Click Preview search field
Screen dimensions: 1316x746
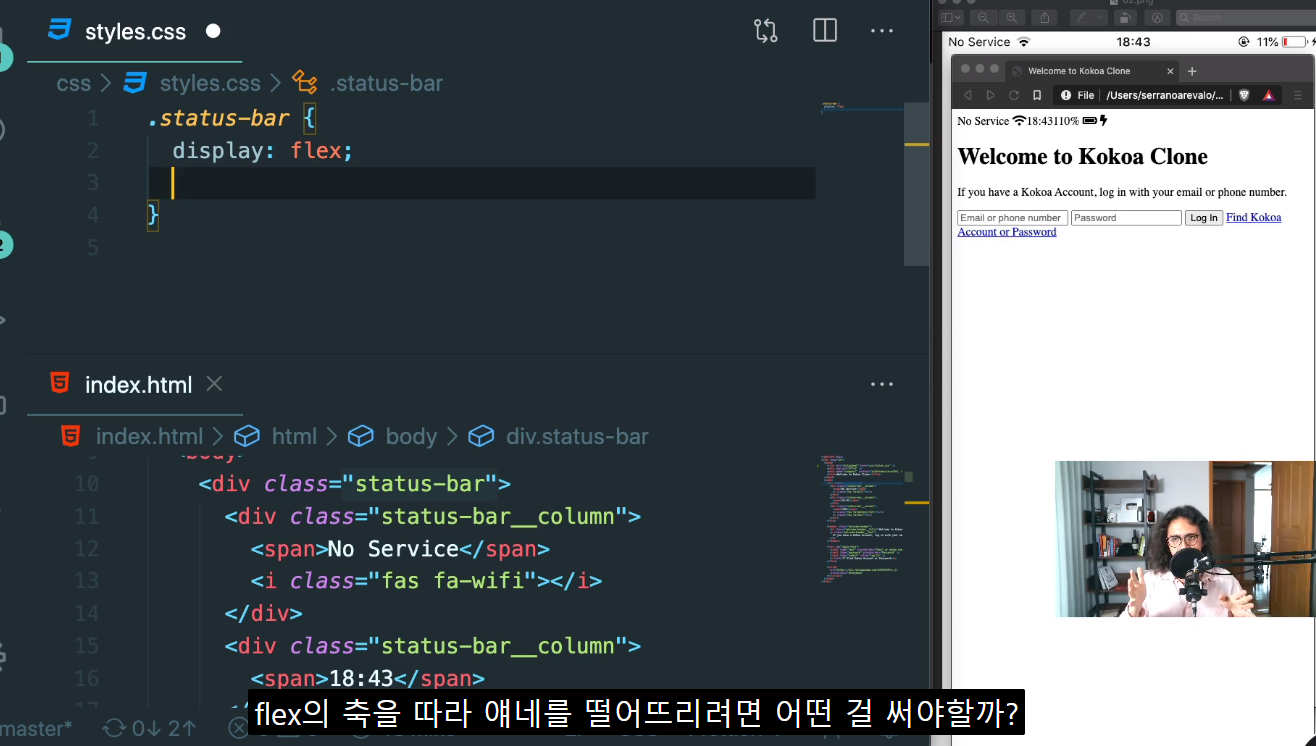1246,17
